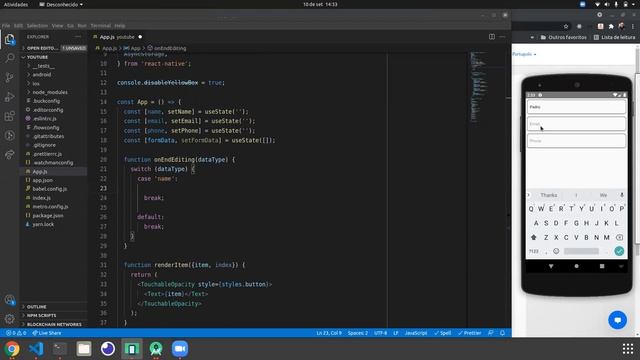Open the Source Control view
Screen dimensions: 640x360
point(9,77)
